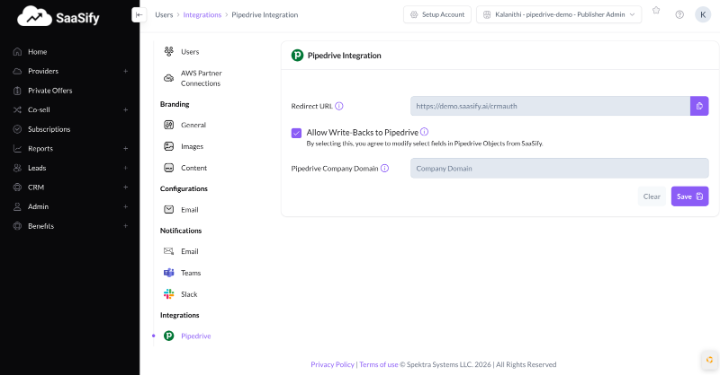Open Images branding settings

click(192, 146)
